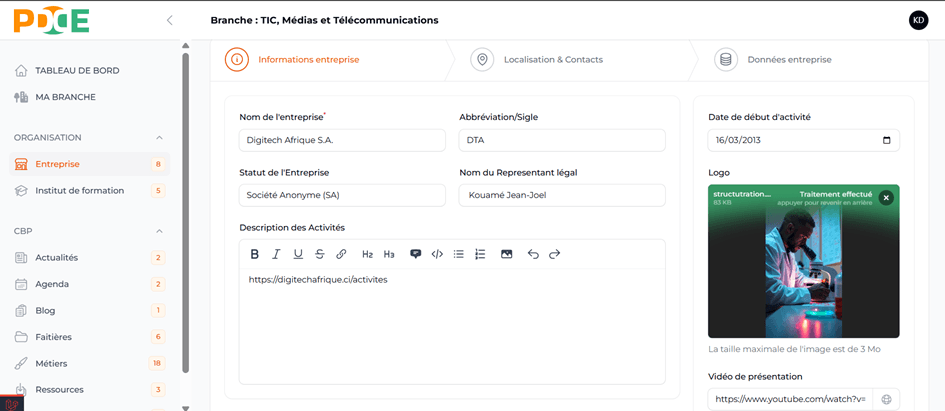Screen dimensions: 945x411
Task: Remove the uploaded logo image
Action: coord(886,198)
